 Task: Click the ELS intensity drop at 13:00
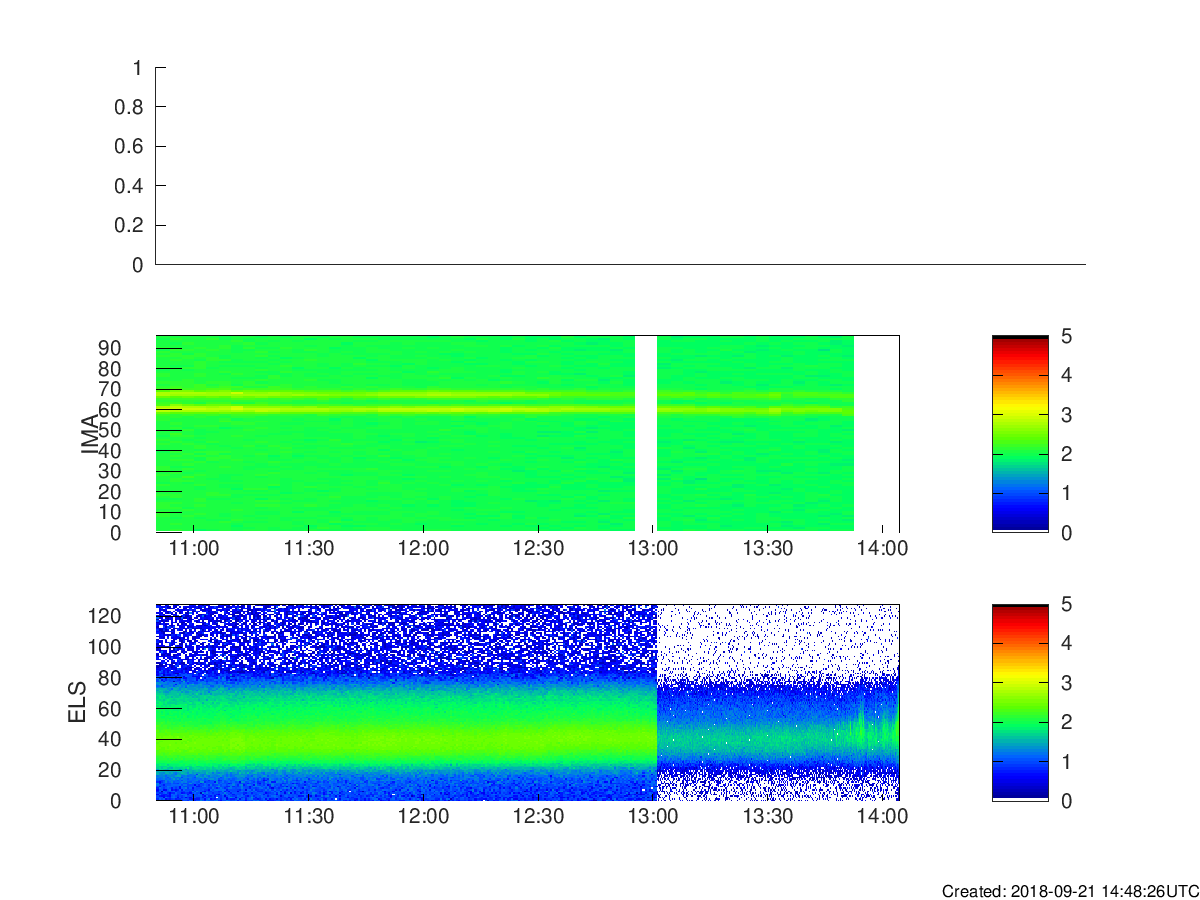pyautogui.click(x=656, y=702)
